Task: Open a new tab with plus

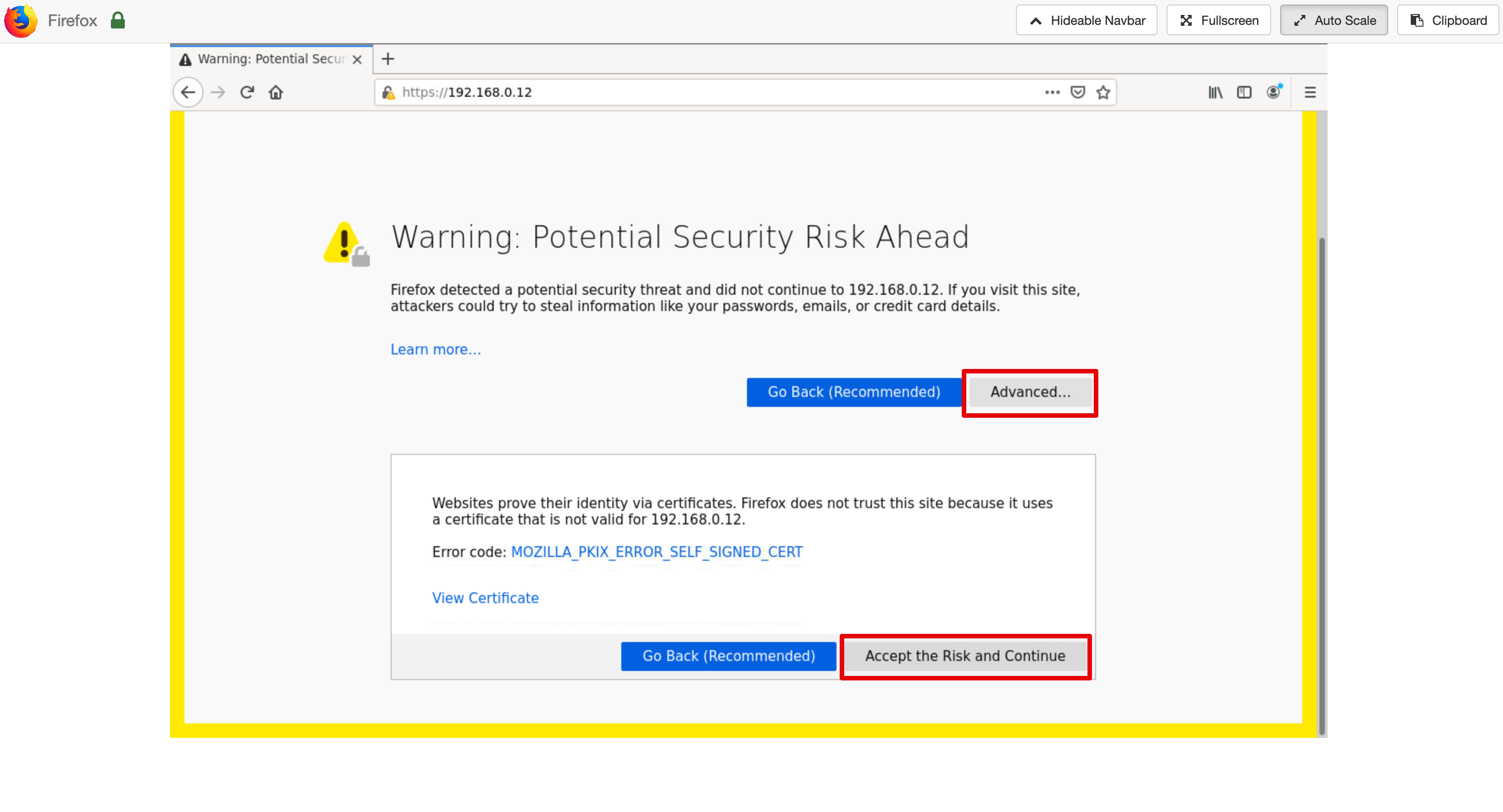Action: (388, 59)
